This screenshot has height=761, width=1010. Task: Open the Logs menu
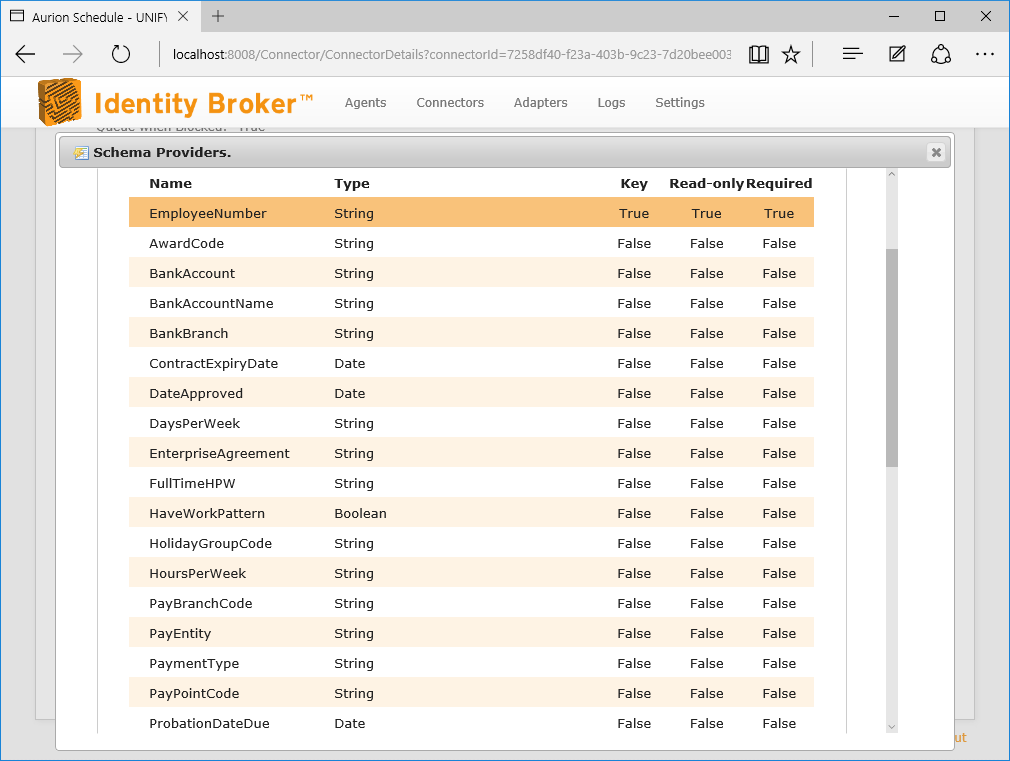pyautogui.click(x=611, y=102)
